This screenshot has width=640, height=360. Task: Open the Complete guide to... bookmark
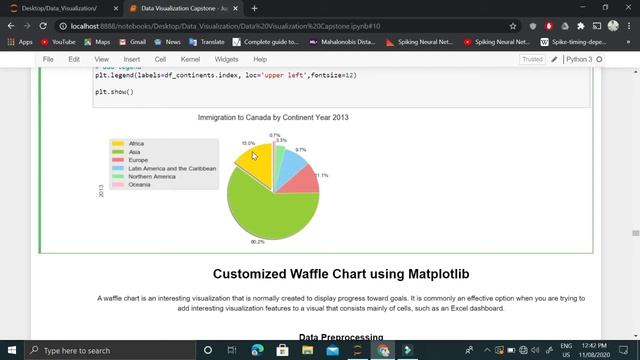click(266, 42)
